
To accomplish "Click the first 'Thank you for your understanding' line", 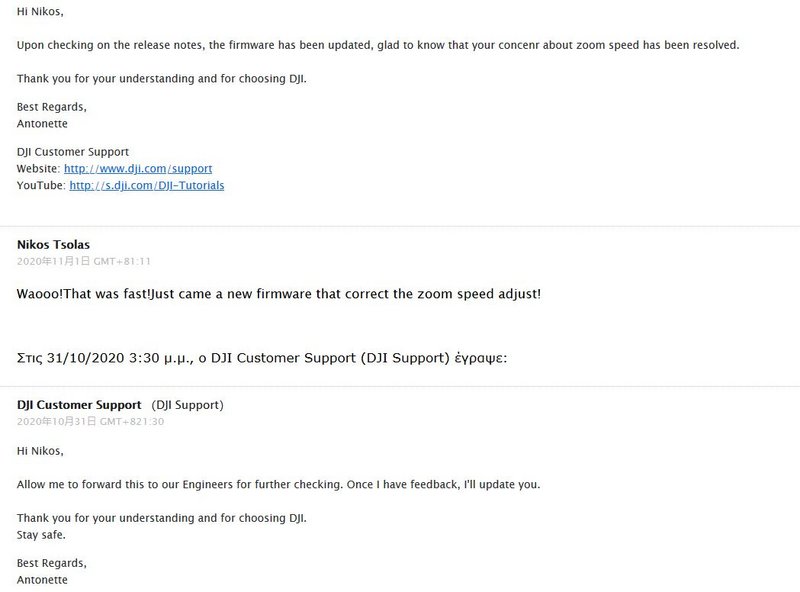I will (161, 79).
